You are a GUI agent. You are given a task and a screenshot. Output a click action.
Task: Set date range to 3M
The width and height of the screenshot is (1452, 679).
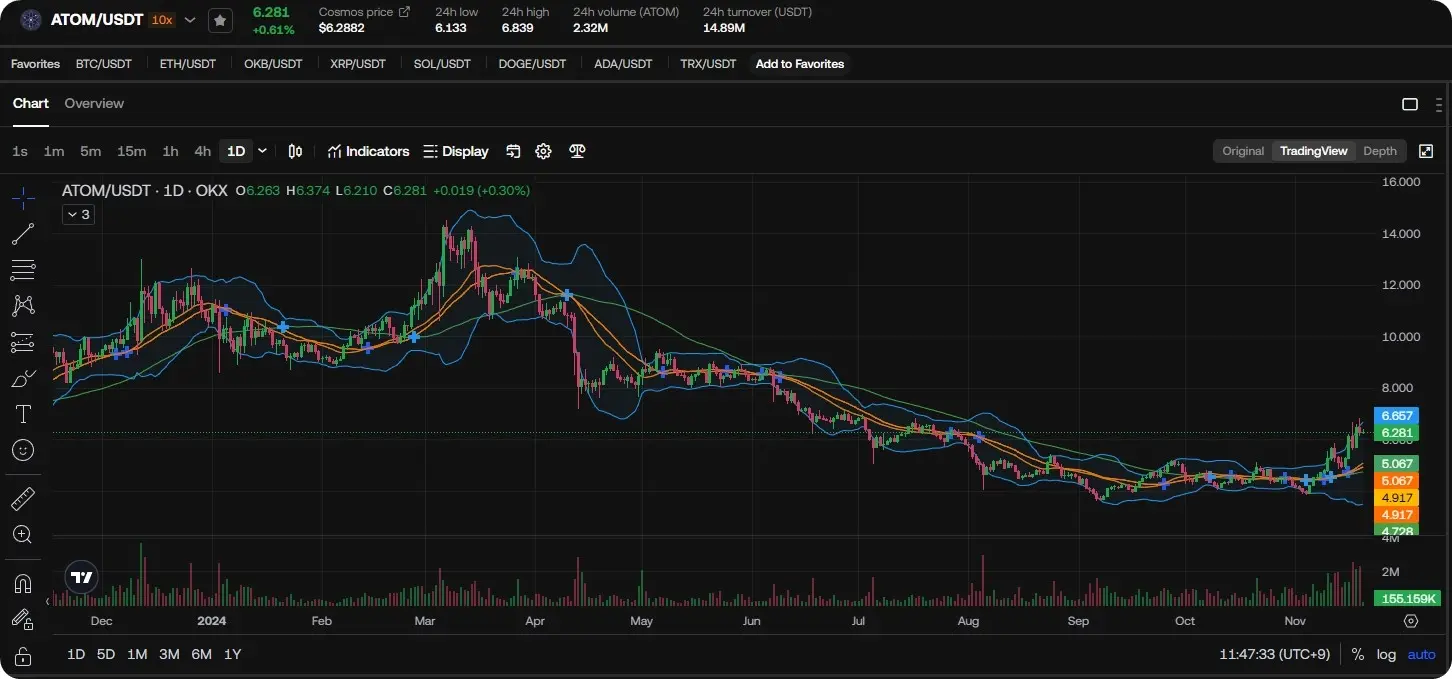pyautogui.click(x=169, y=655)
